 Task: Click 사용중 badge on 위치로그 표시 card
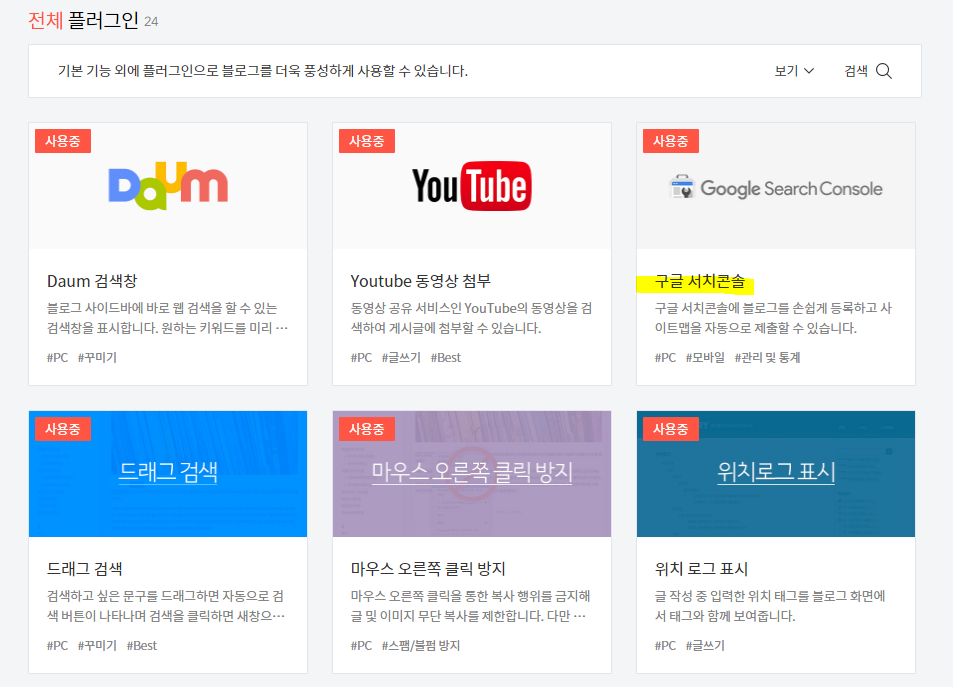[670, 429]
